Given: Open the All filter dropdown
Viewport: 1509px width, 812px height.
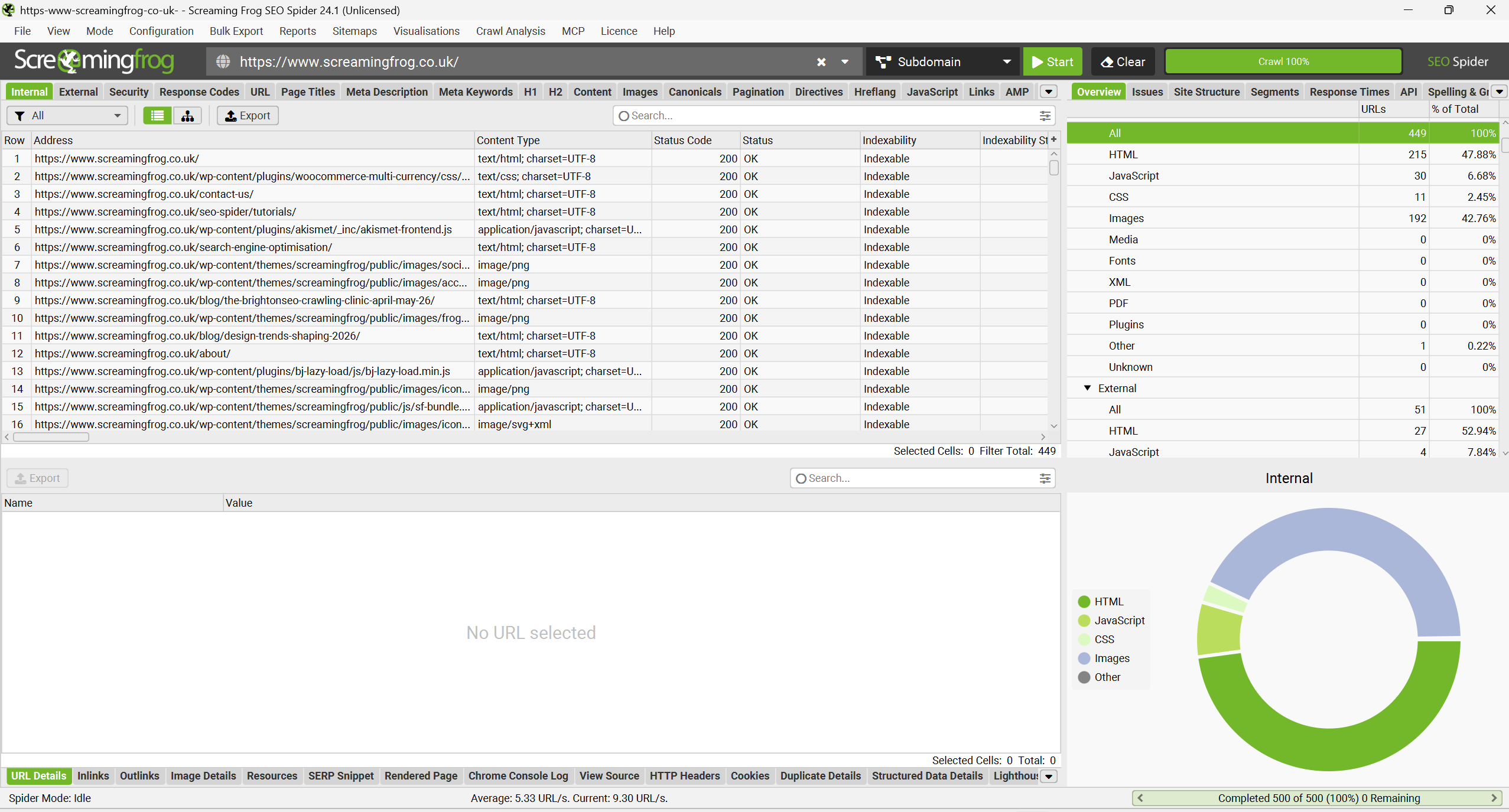Looking at the screenshot, I should [x=67, y=116].
